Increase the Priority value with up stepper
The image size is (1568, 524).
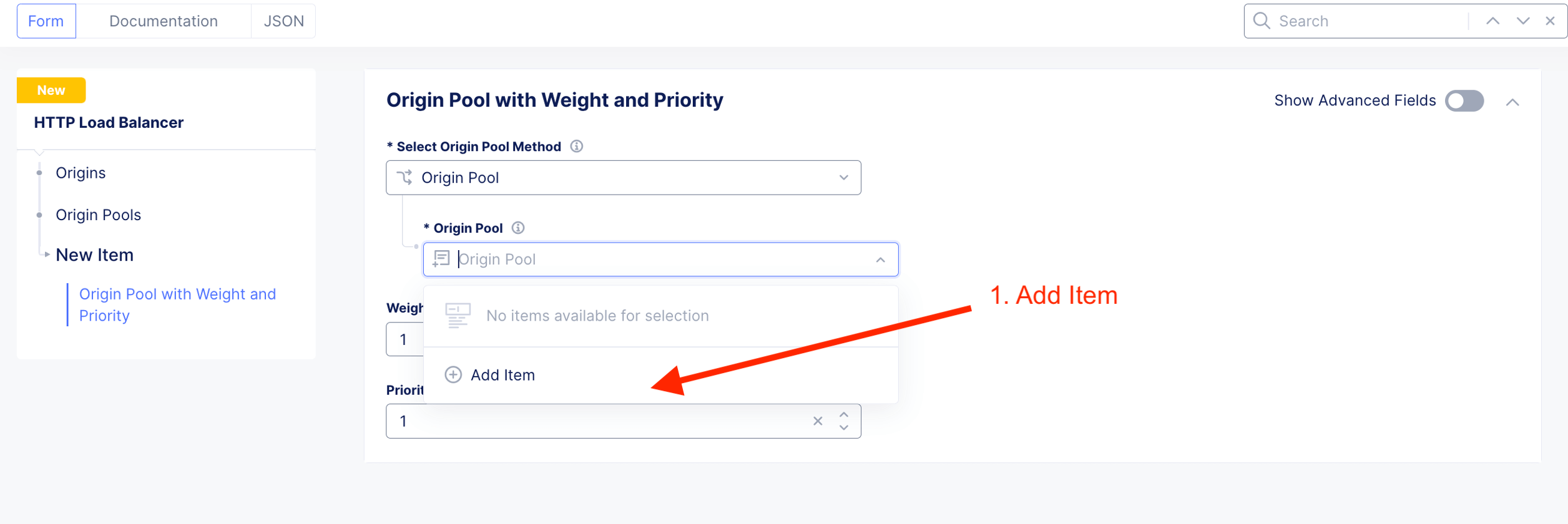point(844,414)
